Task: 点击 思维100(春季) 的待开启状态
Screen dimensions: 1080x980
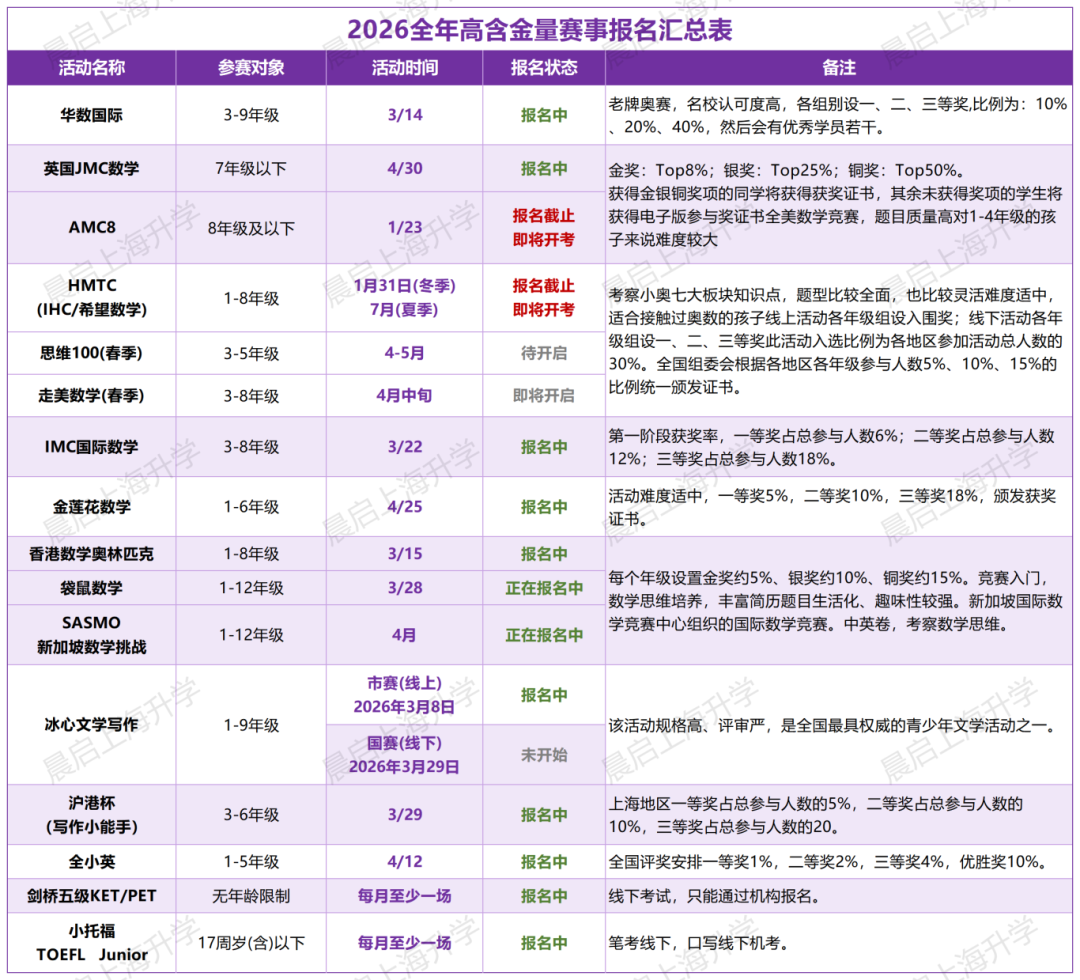Action: (542, 353)
